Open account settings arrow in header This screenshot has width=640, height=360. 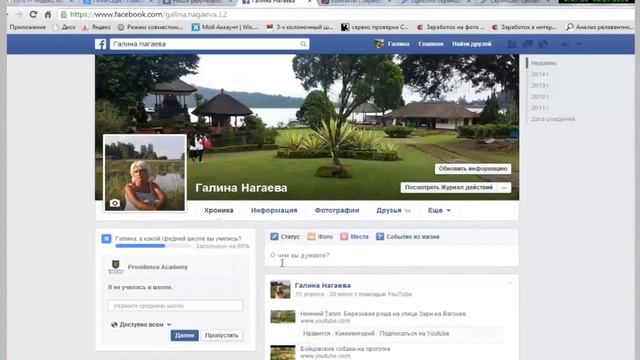tap(579, 44)
